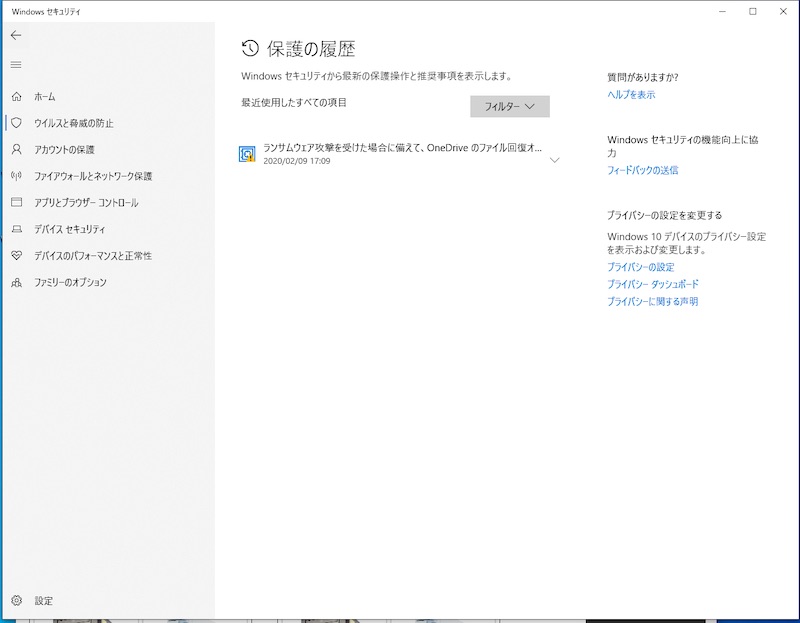Screen dimensions: 800x623
Task: Open the hamburger navigation menu
Action: coord(16,65)
